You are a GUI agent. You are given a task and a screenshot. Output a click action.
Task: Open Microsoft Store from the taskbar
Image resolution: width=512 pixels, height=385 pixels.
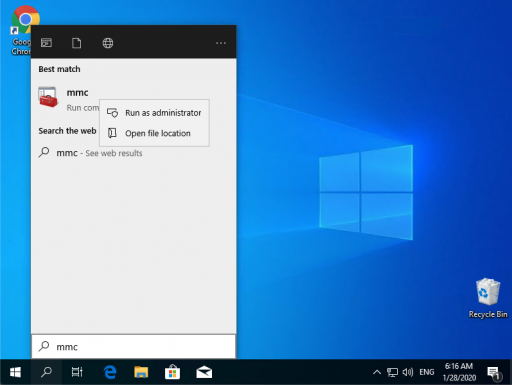172,372
